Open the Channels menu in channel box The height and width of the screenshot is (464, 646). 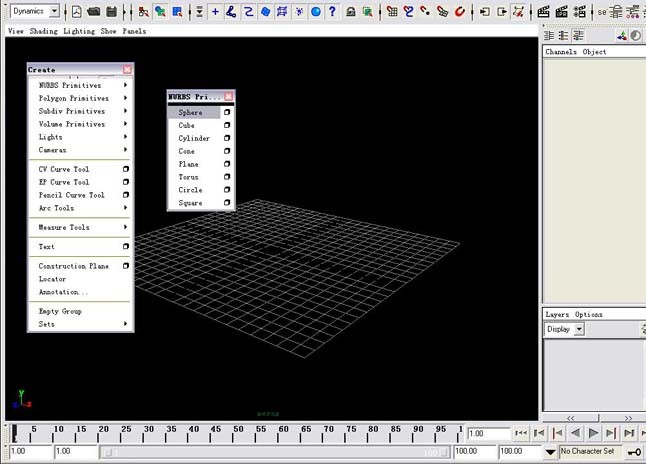[561, 52]
